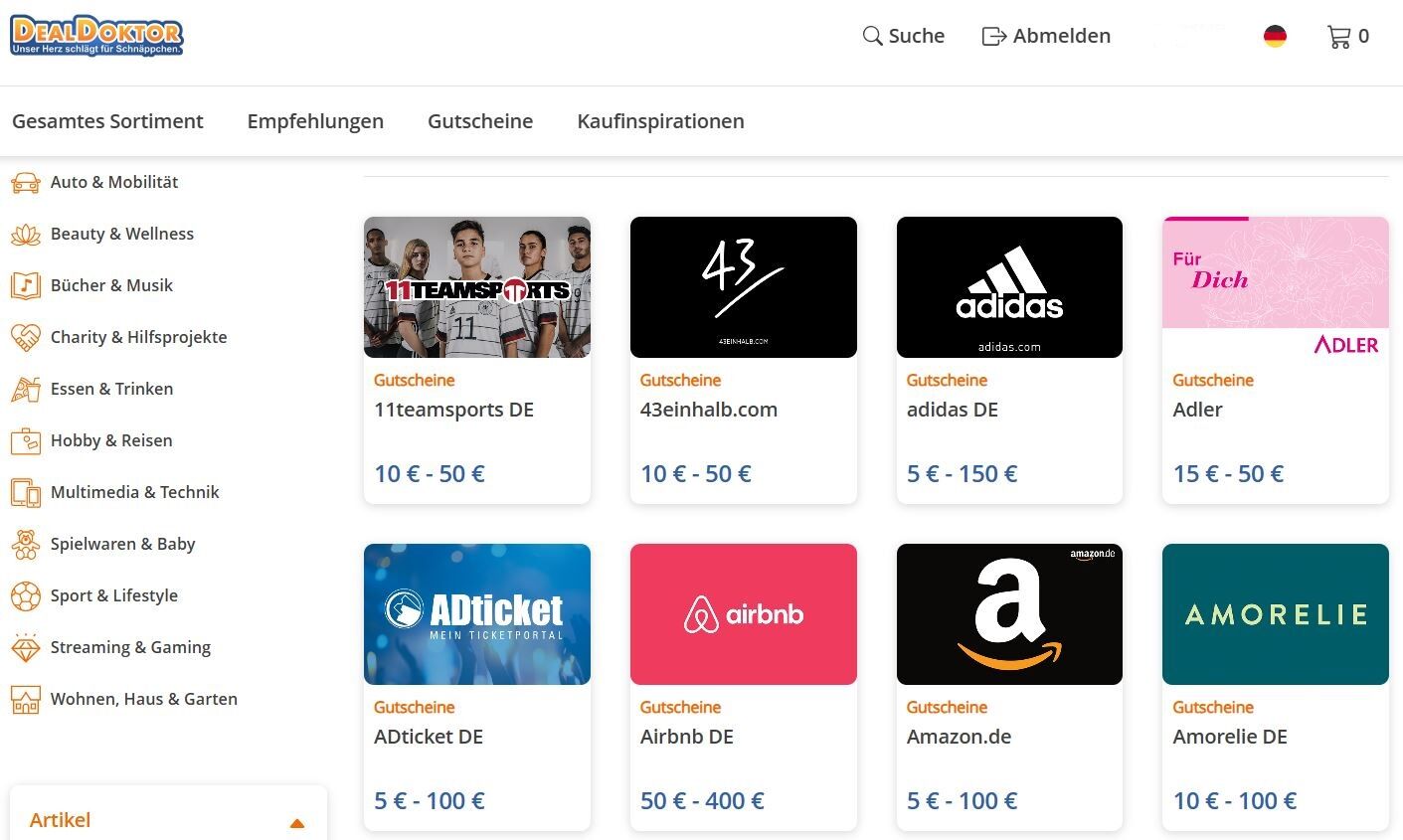
Task: Click the Auto & Mobilität car icon
Action: 25,183
